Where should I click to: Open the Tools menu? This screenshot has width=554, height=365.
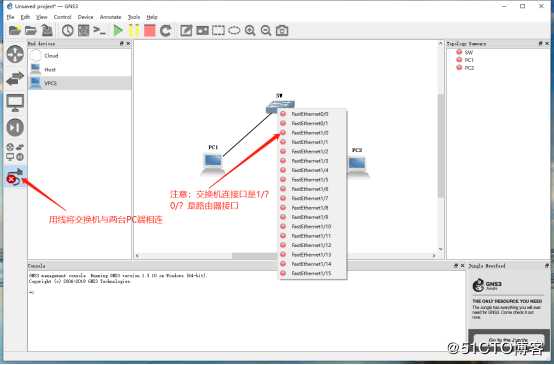134,17
